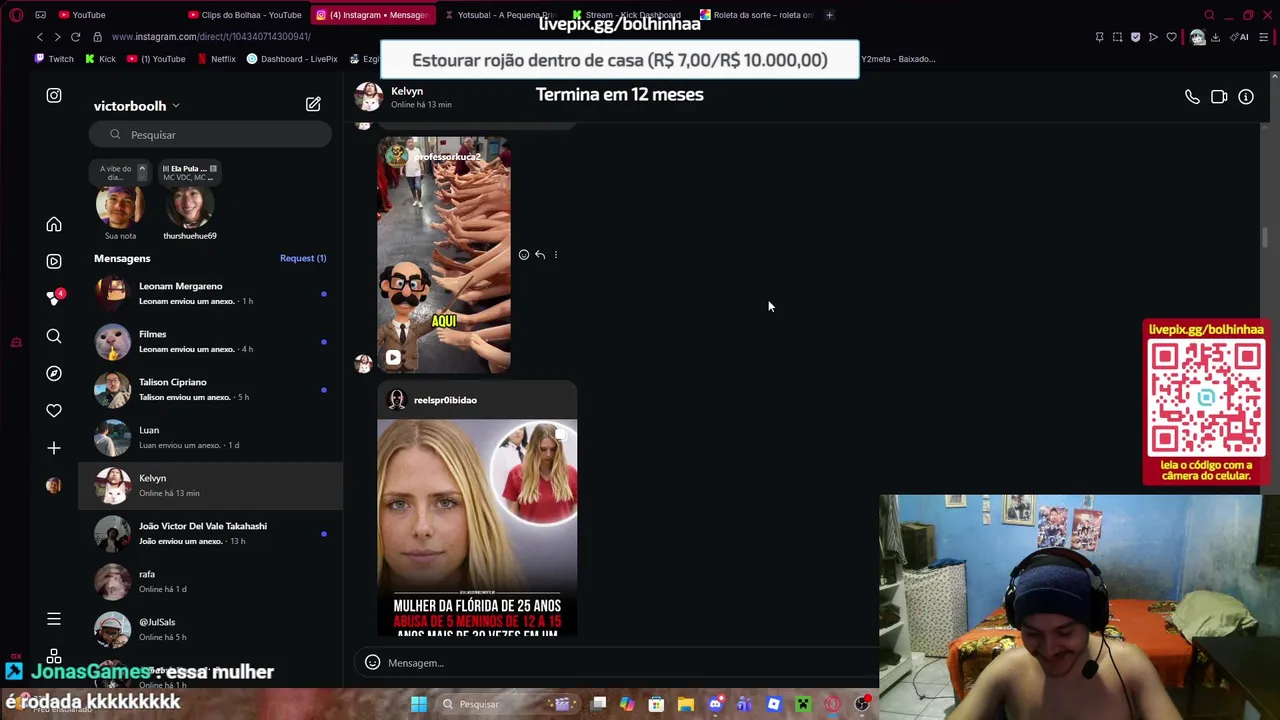This screenshot has width=1280, height=720.
Task: Reply to the professorkuca2 reel message
Action: pos(540,255)
